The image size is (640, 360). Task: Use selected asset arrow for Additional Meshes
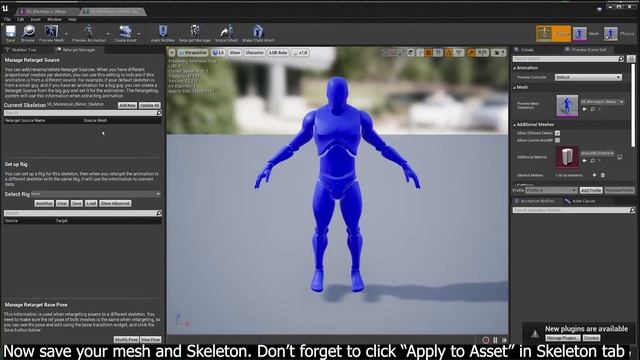pyautogui.click(x=584, y=161)
